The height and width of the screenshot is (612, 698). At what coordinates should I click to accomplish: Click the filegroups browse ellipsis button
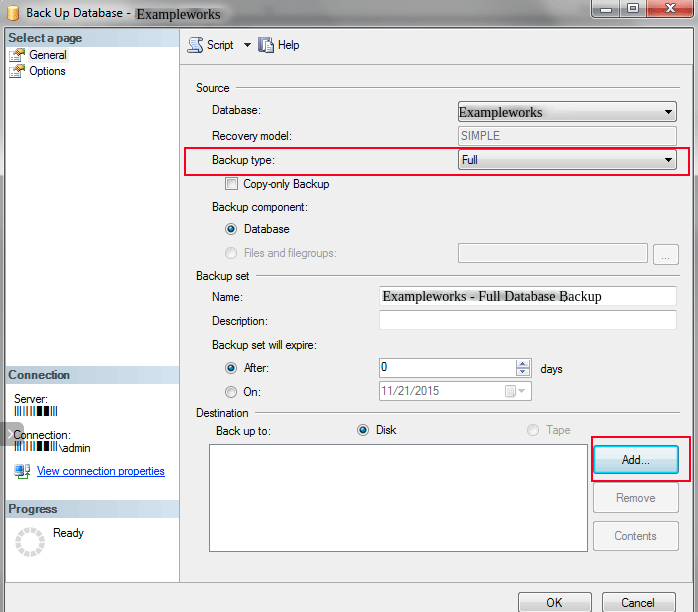[666, 255]
